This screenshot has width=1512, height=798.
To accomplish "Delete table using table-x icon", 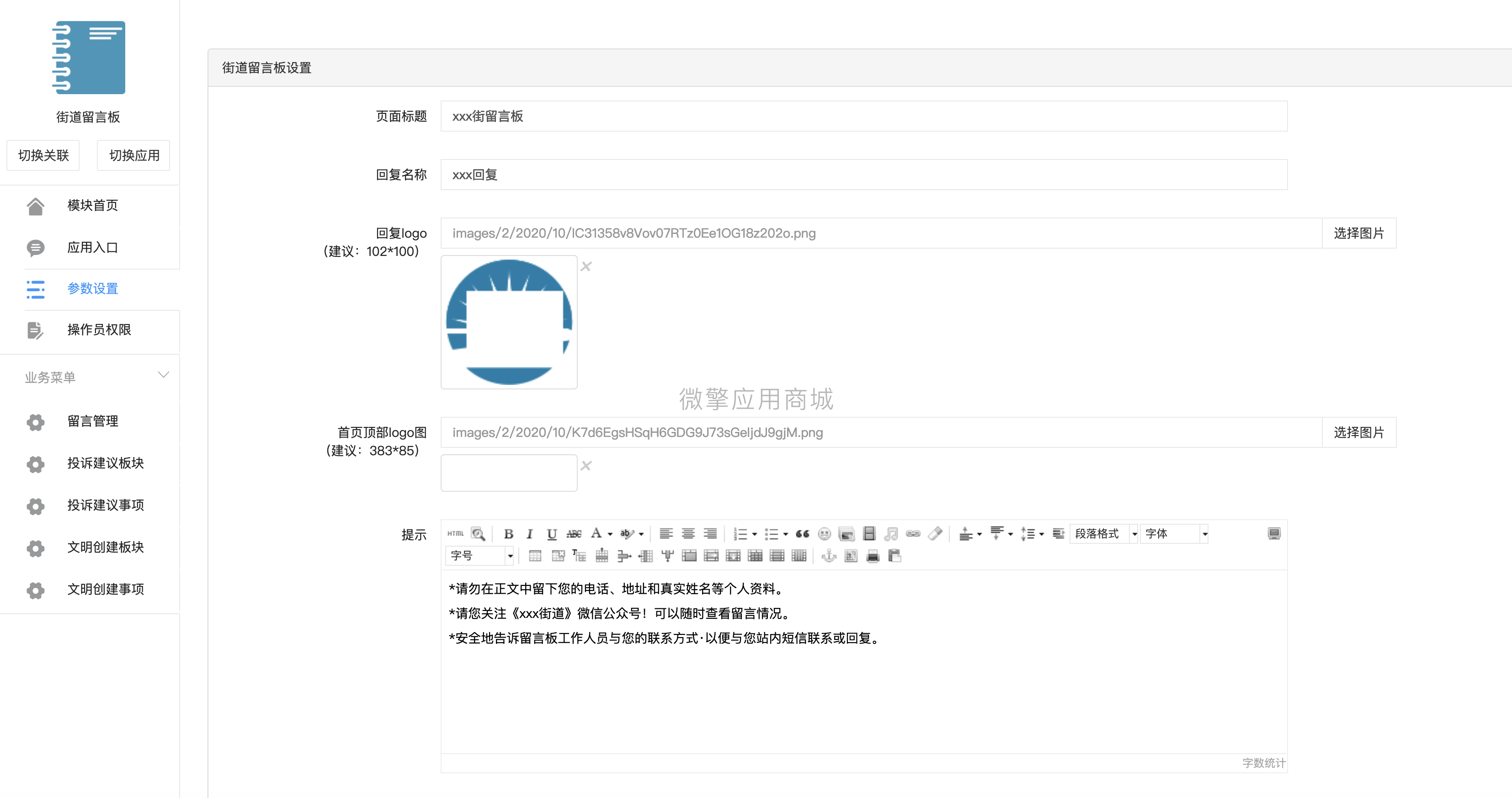I will click(x=558, y=556).
